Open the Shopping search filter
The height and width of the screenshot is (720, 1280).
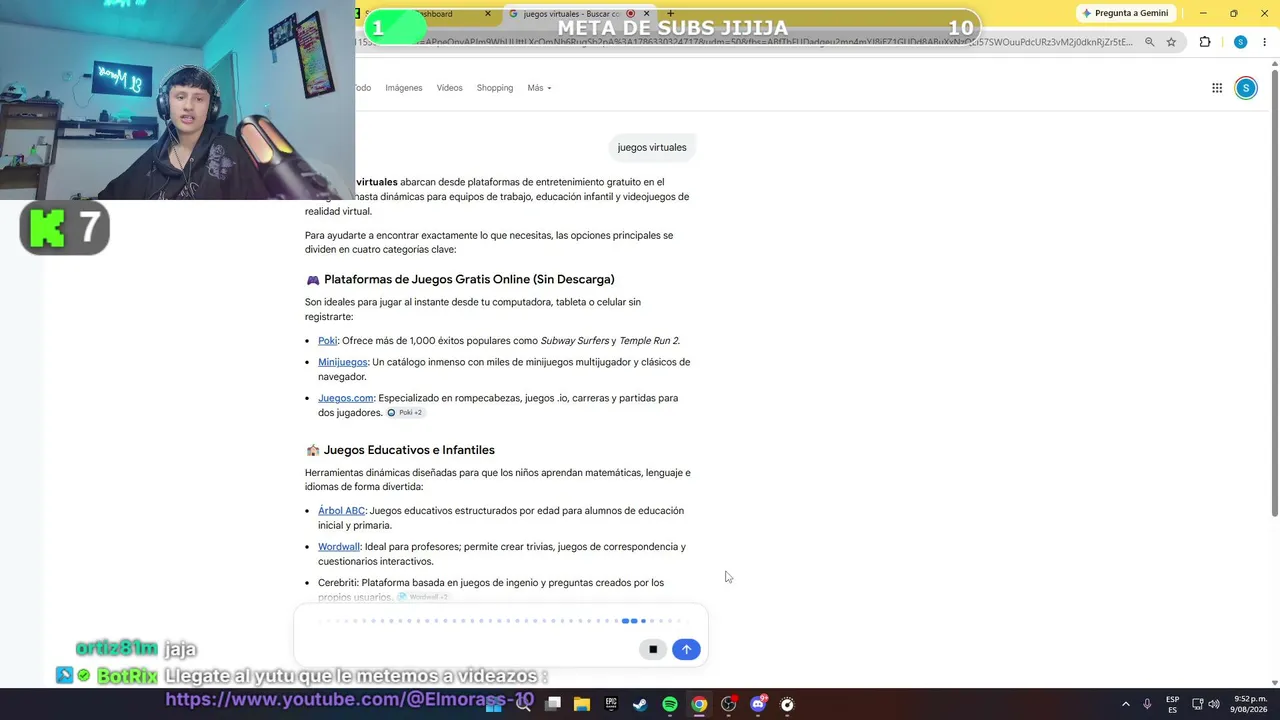[x=495, y=88]
